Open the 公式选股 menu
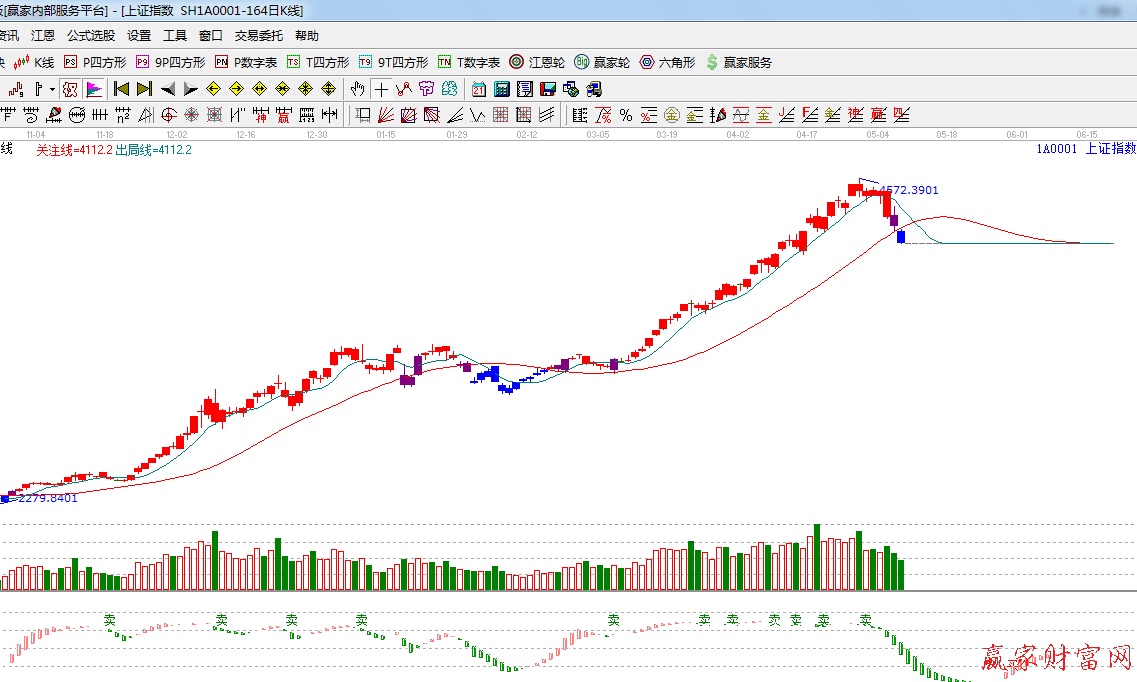 (91, 35)
